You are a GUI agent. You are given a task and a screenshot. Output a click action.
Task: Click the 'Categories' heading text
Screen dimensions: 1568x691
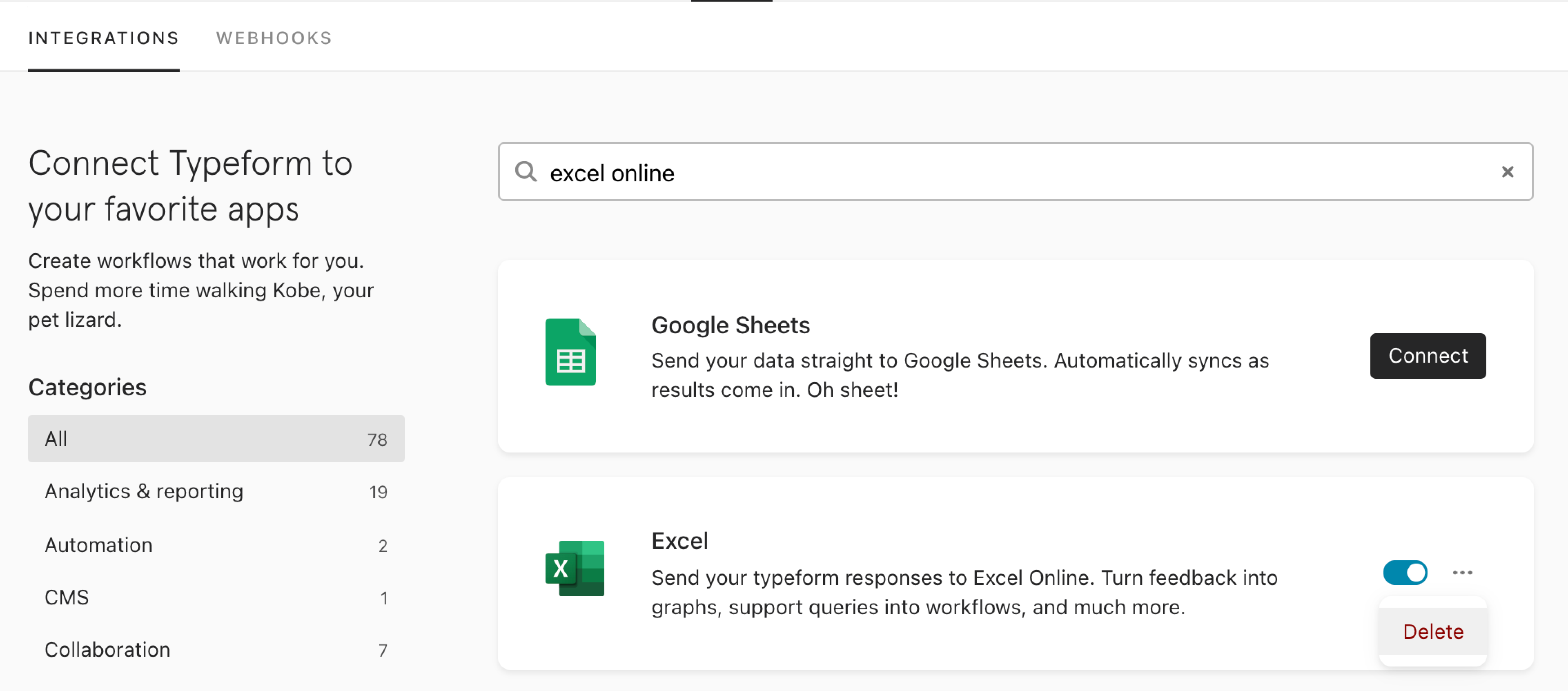(88, 387)
